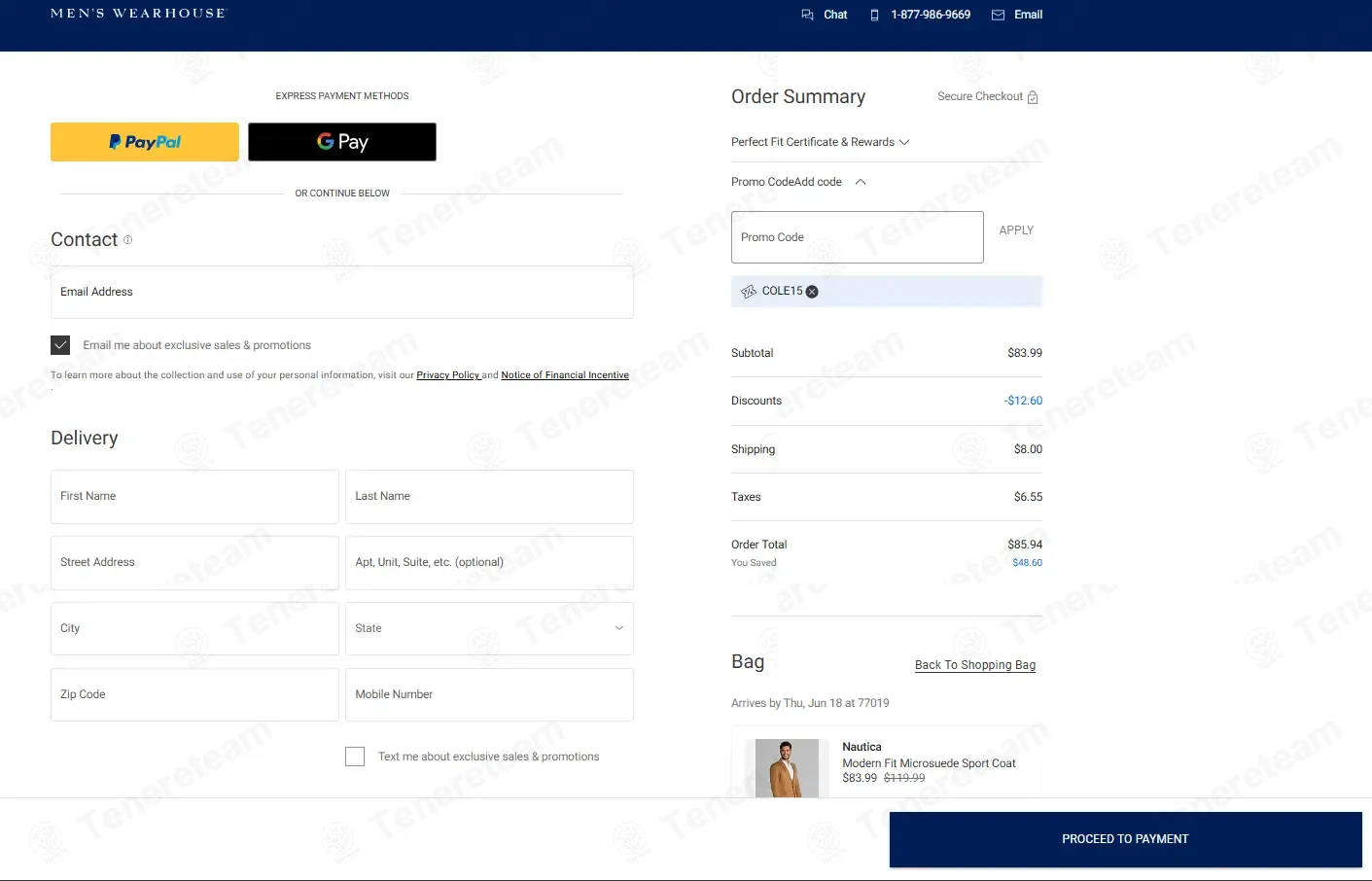
Task: Pay with PayPal
Action: (x=145, y=142)
